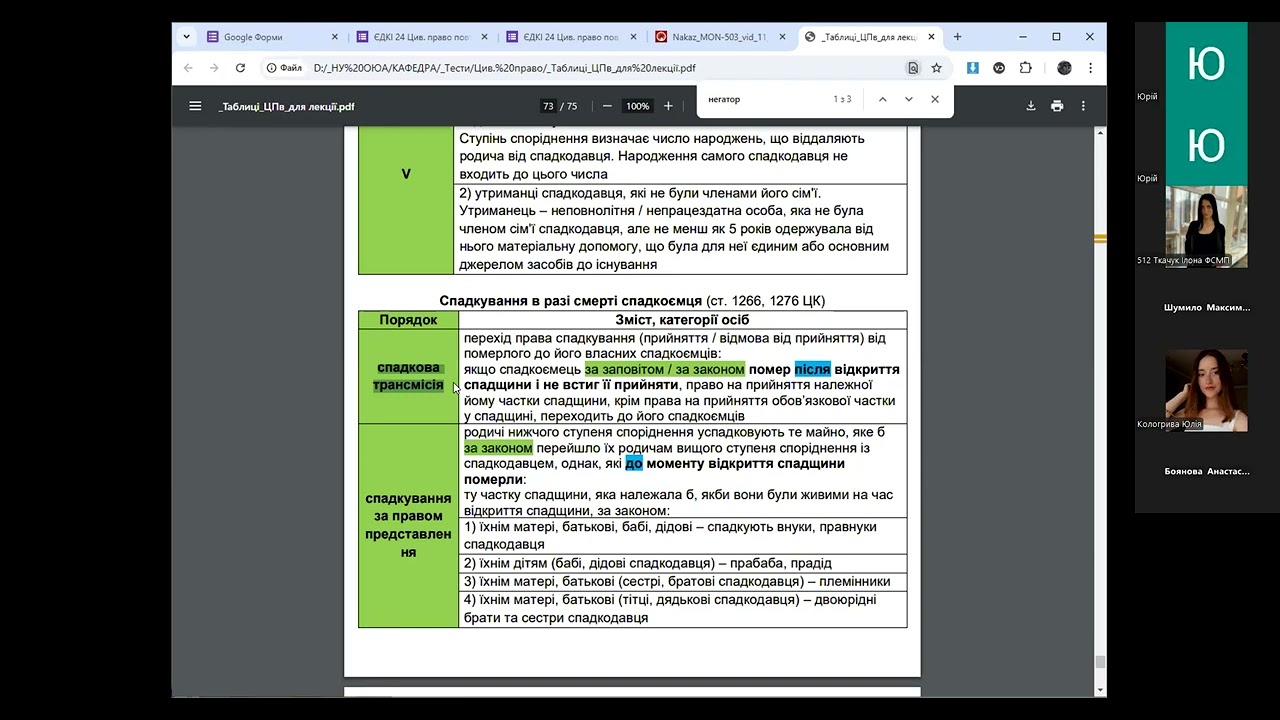Open the Chrome profile avatar
The image size is (1280, 720).
[x=1064, y=68]
